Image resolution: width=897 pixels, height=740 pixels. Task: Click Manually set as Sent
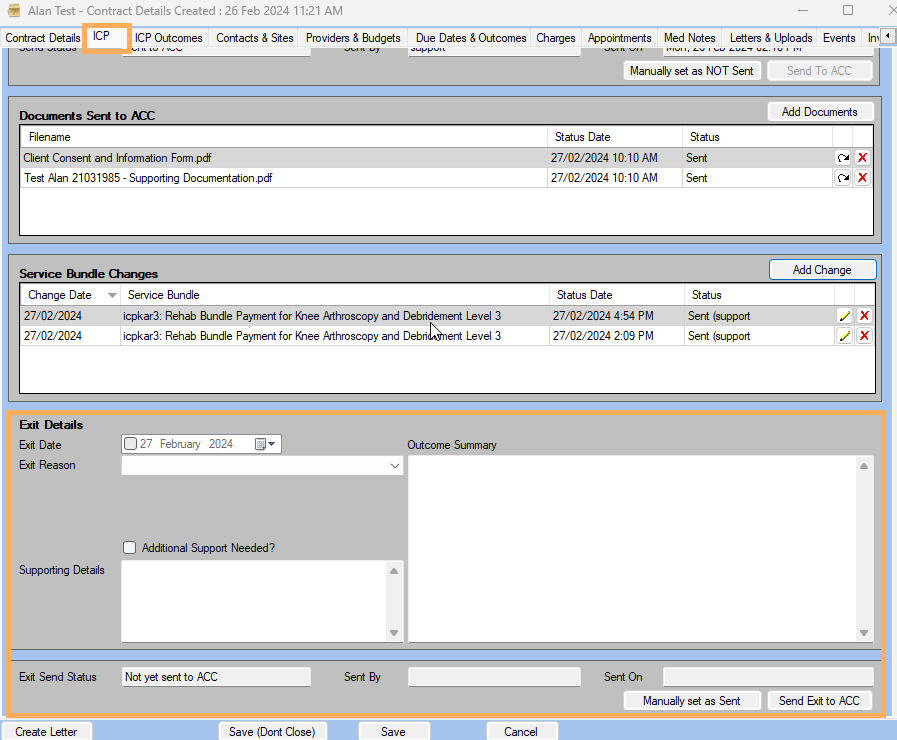(x=692, y=700)
